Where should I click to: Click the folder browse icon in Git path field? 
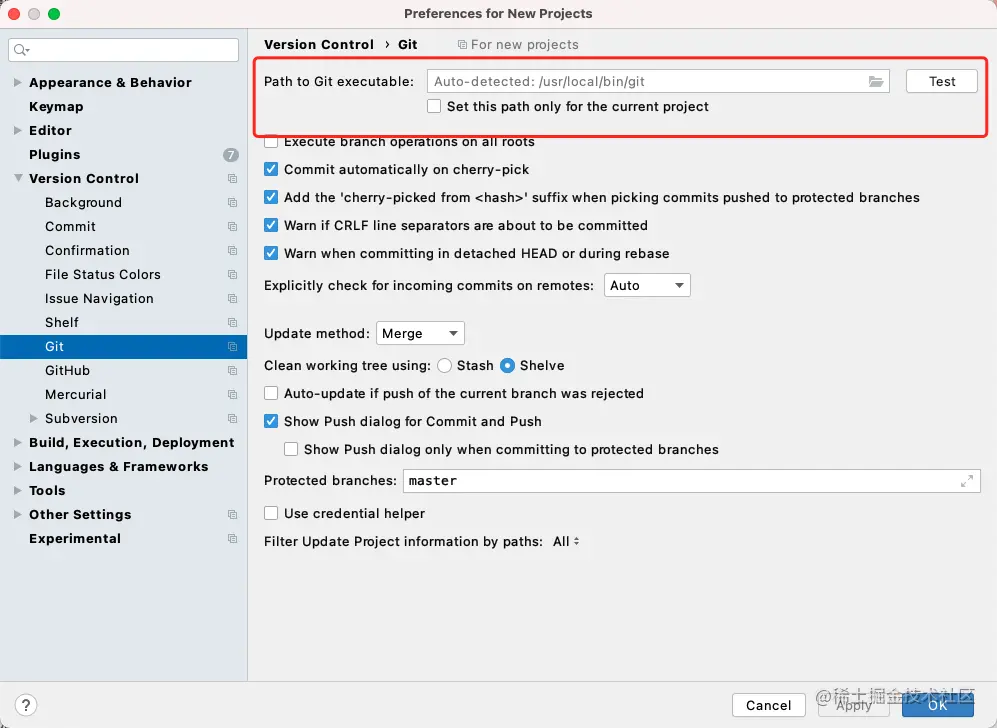point(876,81)
